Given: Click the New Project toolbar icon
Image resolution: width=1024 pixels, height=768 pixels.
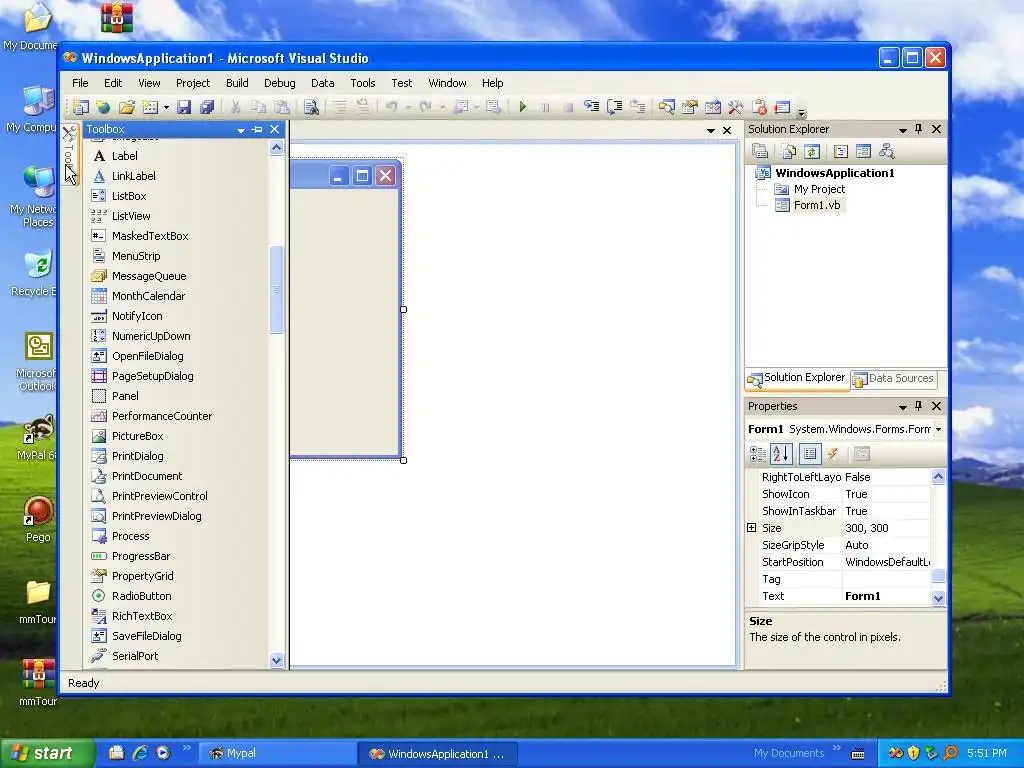Looking at the screenshot, I should pyautogui.click(x=80, y=107).
